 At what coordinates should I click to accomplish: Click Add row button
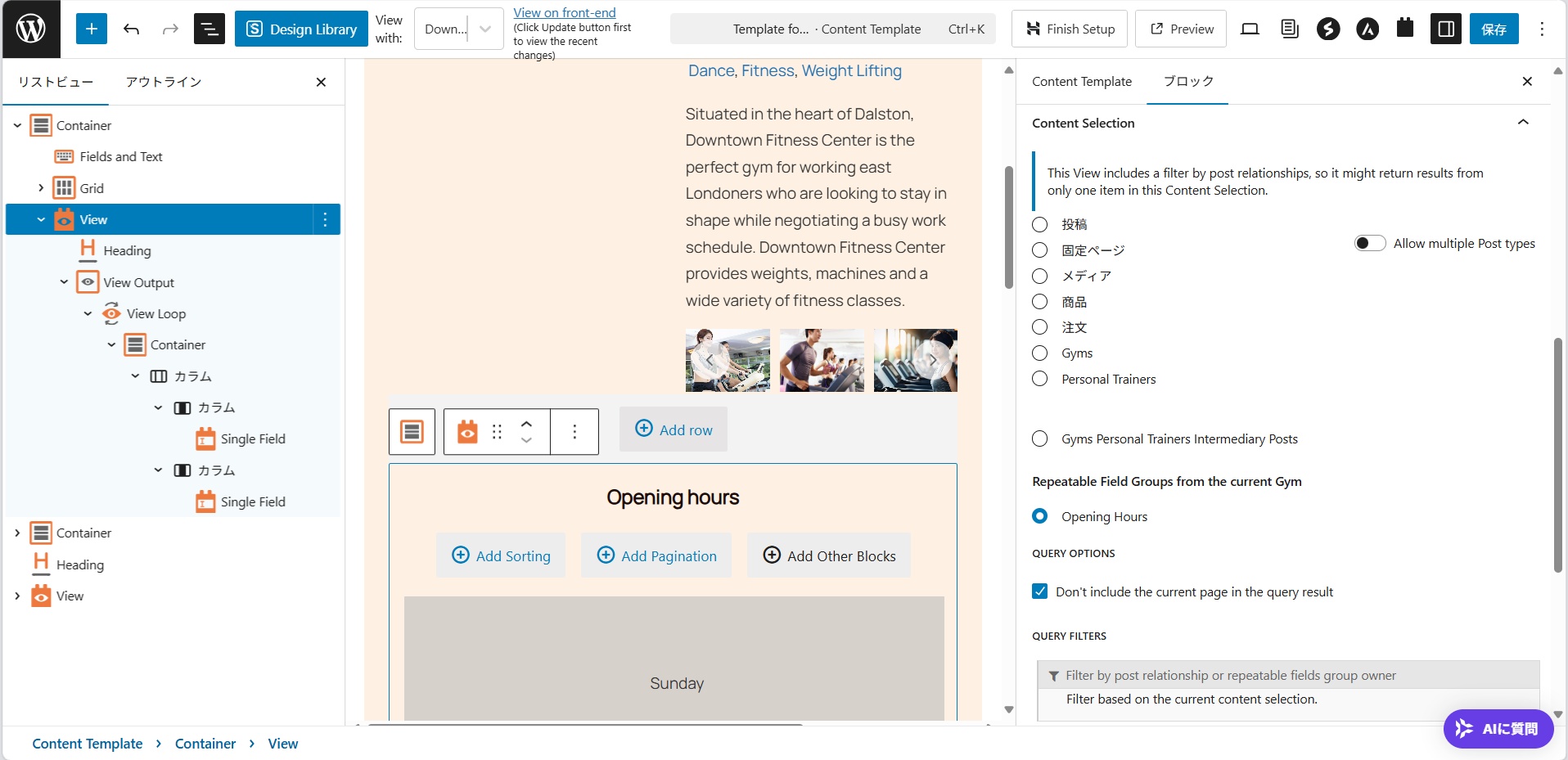[674, 429]
